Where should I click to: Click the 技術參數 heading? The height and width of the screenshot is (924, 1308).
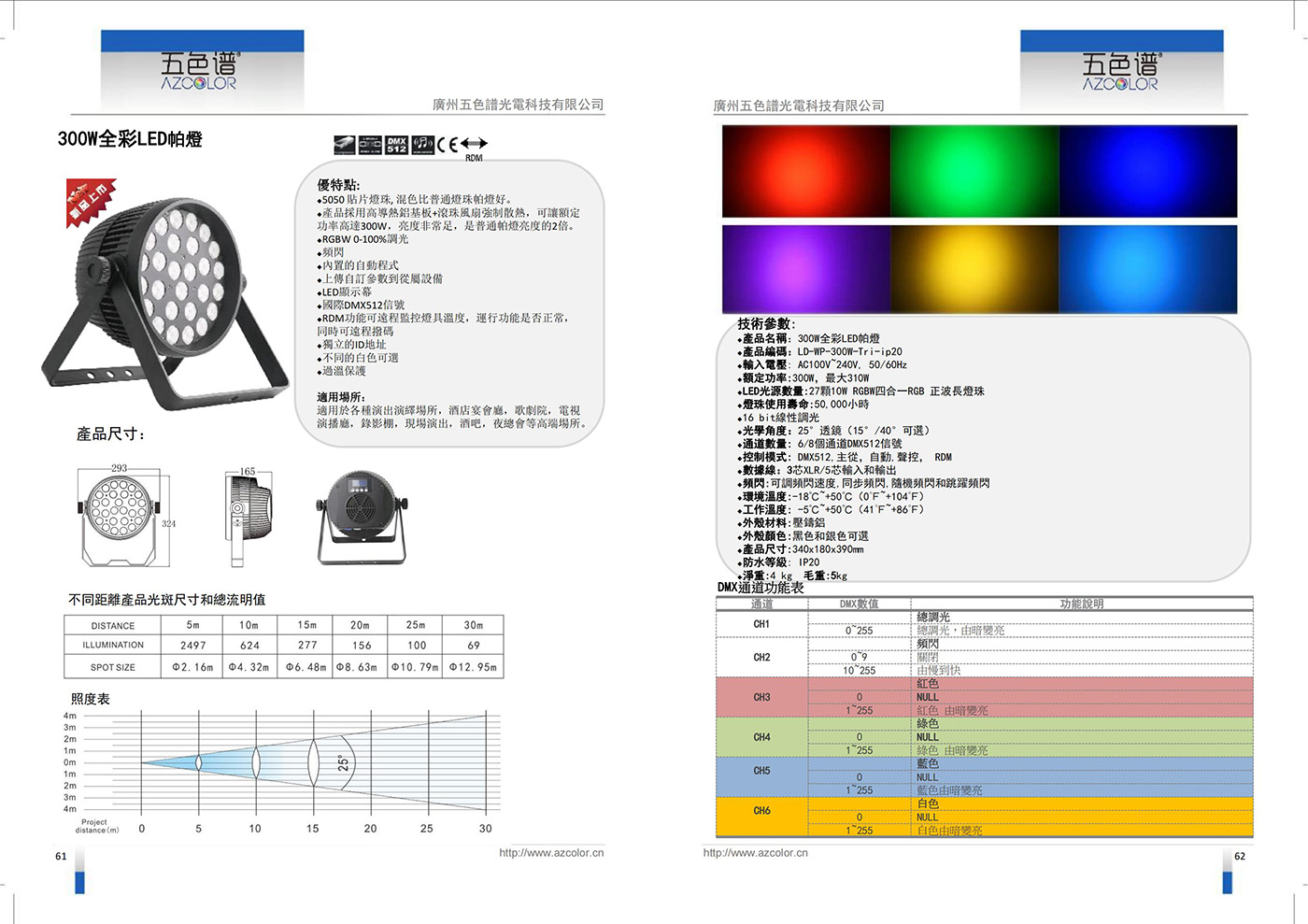point(765,323)
